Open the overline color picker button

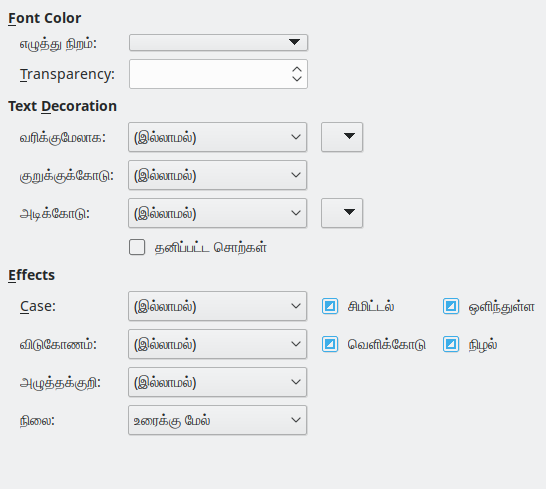coord(342,137)
